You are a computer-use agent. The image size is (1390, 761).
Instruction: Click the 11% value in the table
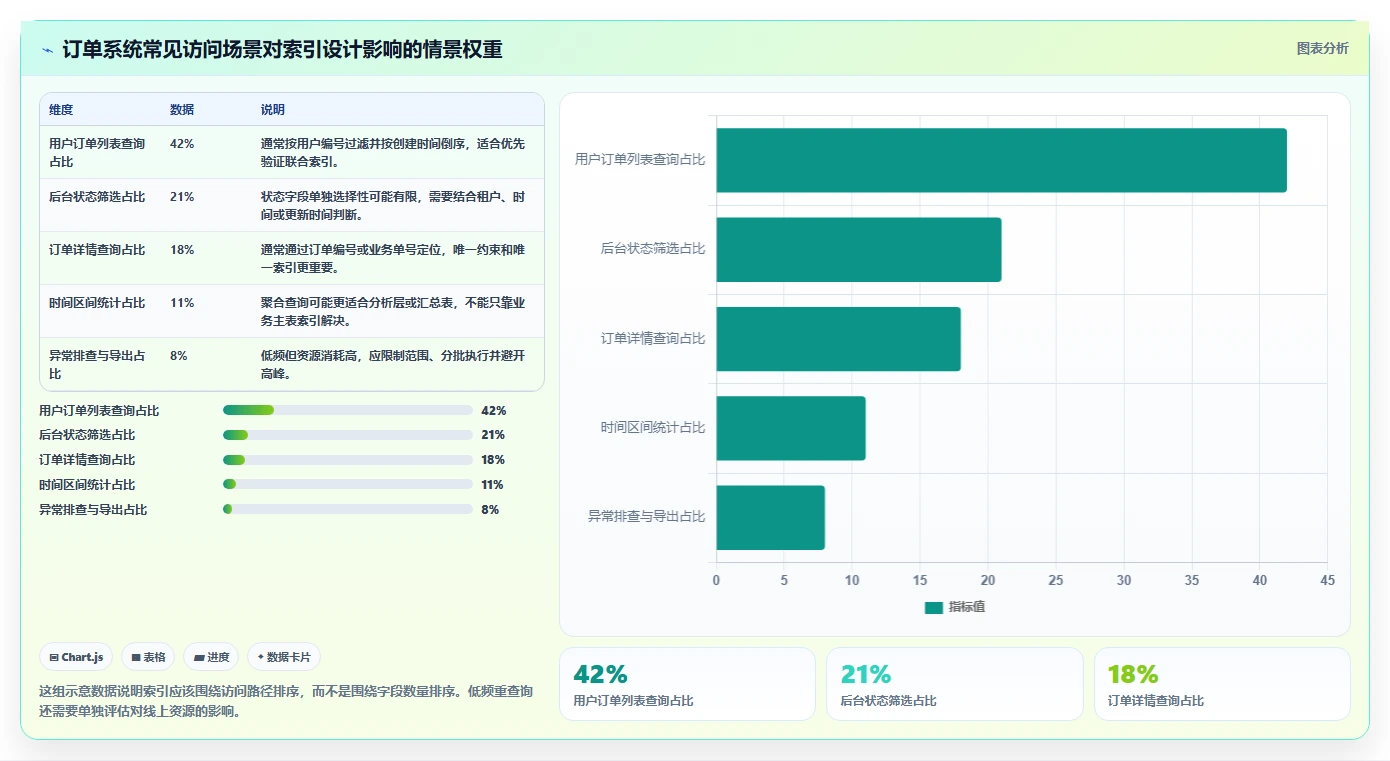(182, 303)
